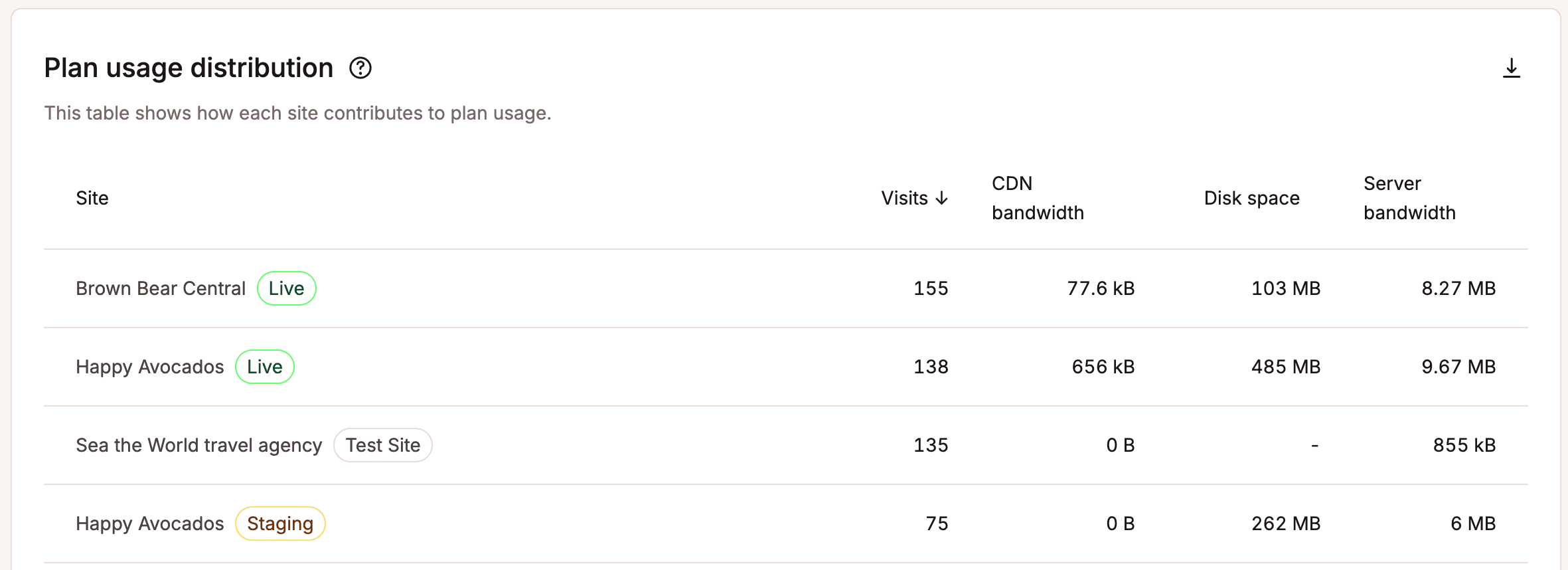Expand the Sea the World travel agency row
Screen dimensions: 1568x570
[198, 445]
